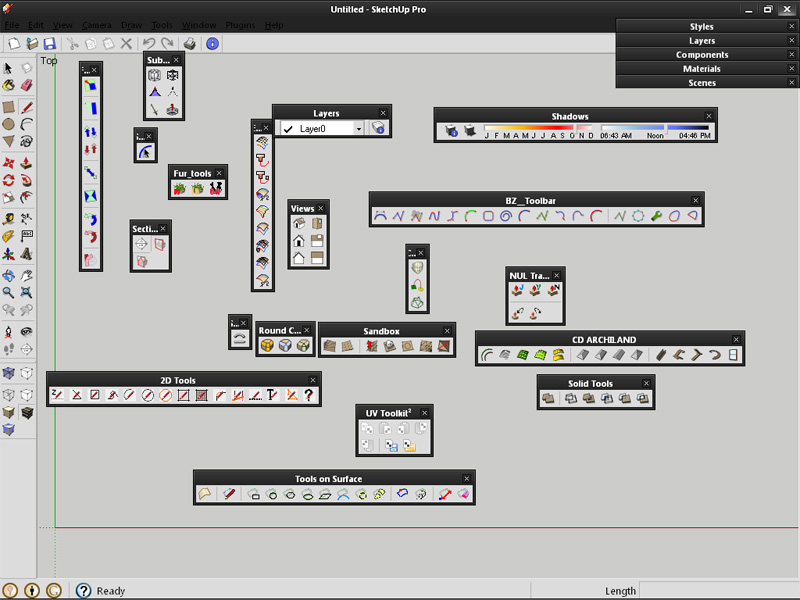This screenshot has height=600, width=800.
Task: Select the Orbit camera tool
Action: point(8,276)
